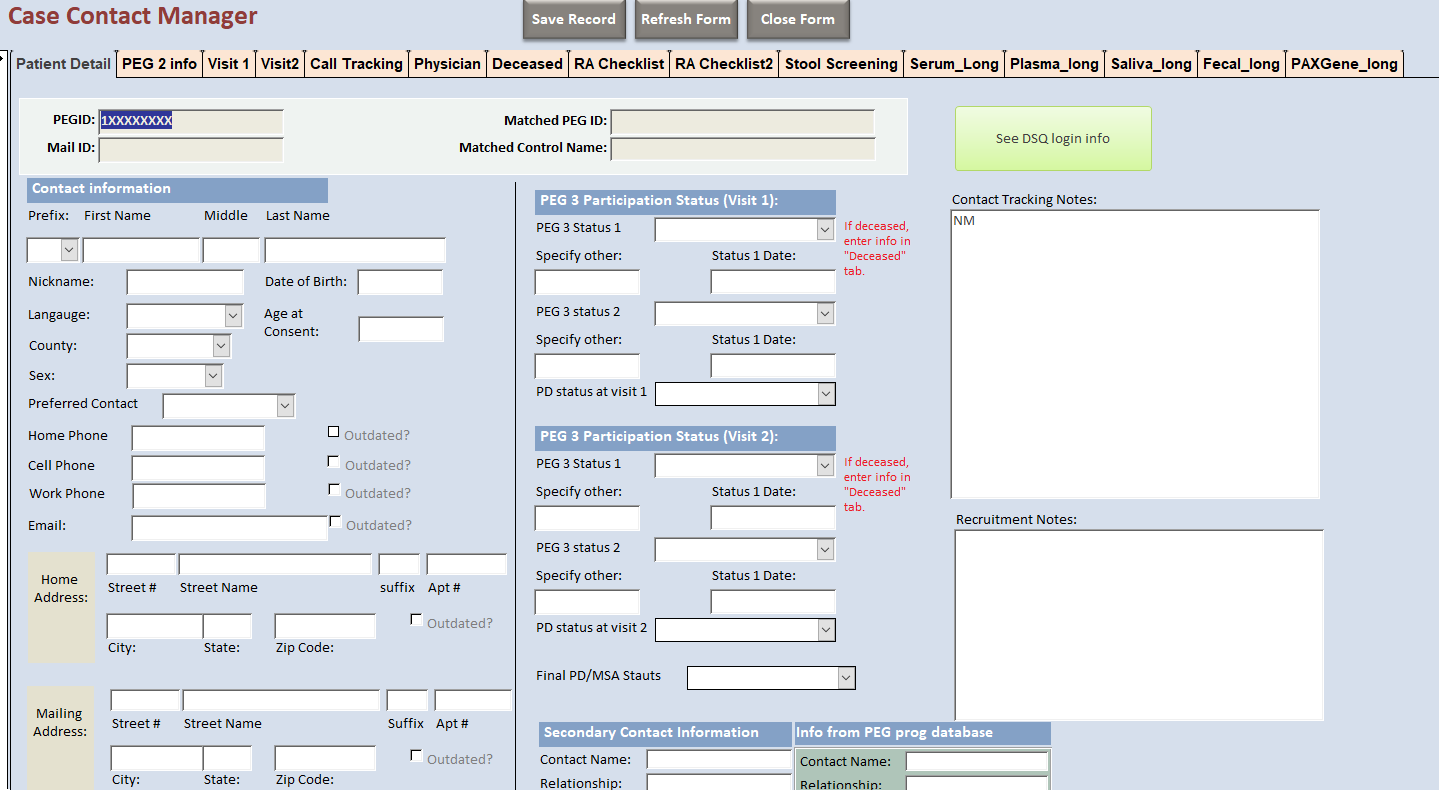Go to the PEG 2 info tab
Viewport: 1439px width, 792px height.
(159, 64)
